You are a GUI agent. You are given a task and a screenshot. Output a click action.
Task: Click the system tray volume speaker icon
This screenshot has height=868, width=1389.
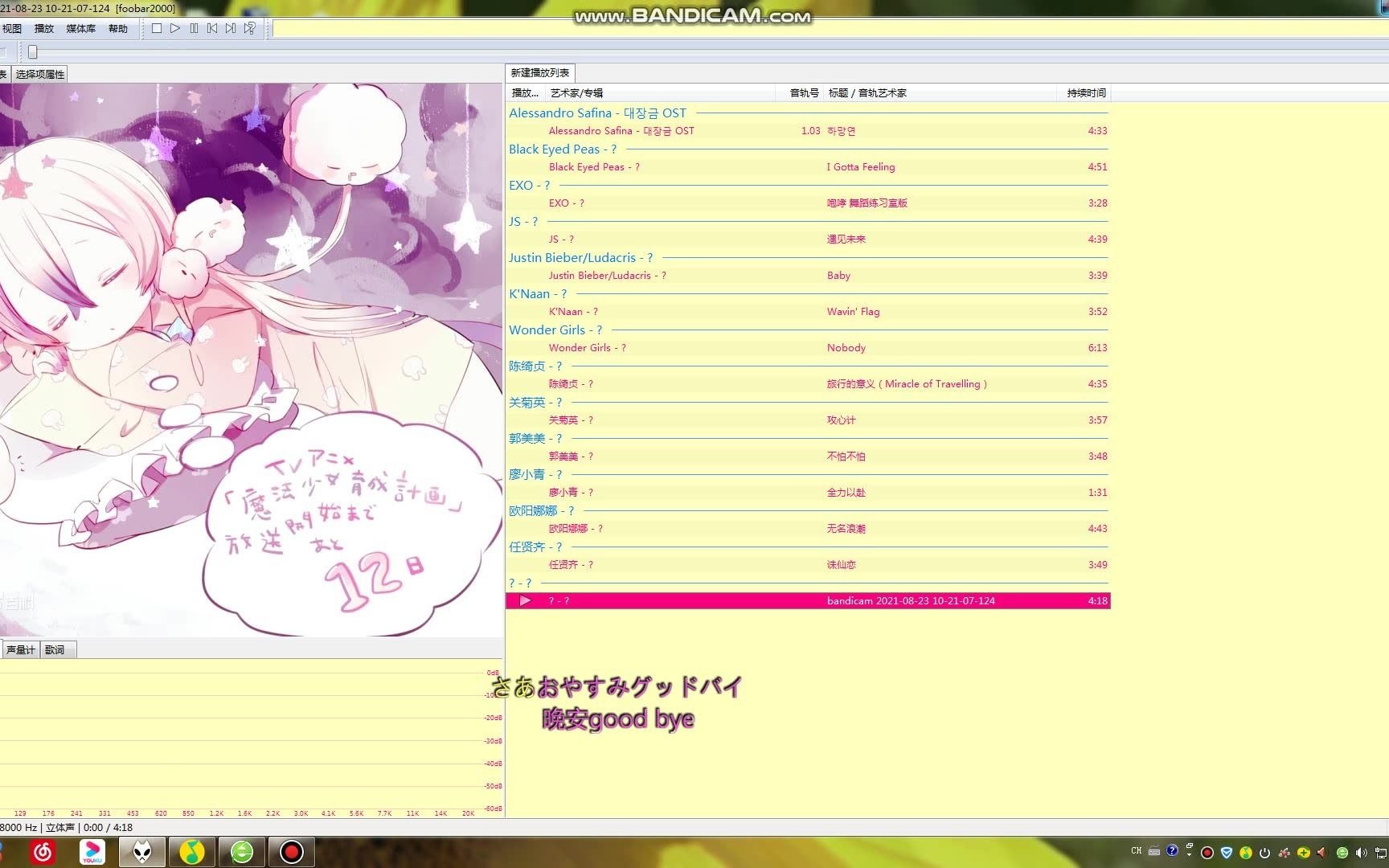(x=1361, y=852)
